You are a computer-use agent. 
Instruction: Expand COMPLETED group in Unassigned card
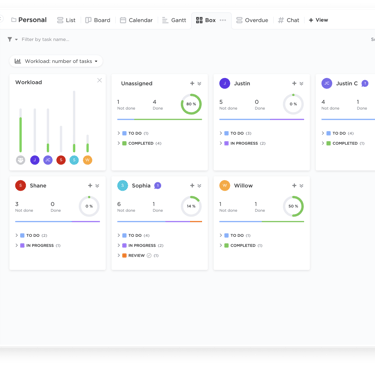tap(119, 143)
